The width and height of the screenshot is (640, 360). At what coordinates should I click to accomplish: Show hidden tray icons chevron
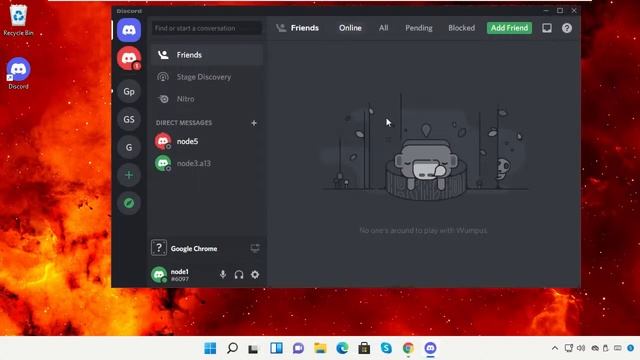555,348
